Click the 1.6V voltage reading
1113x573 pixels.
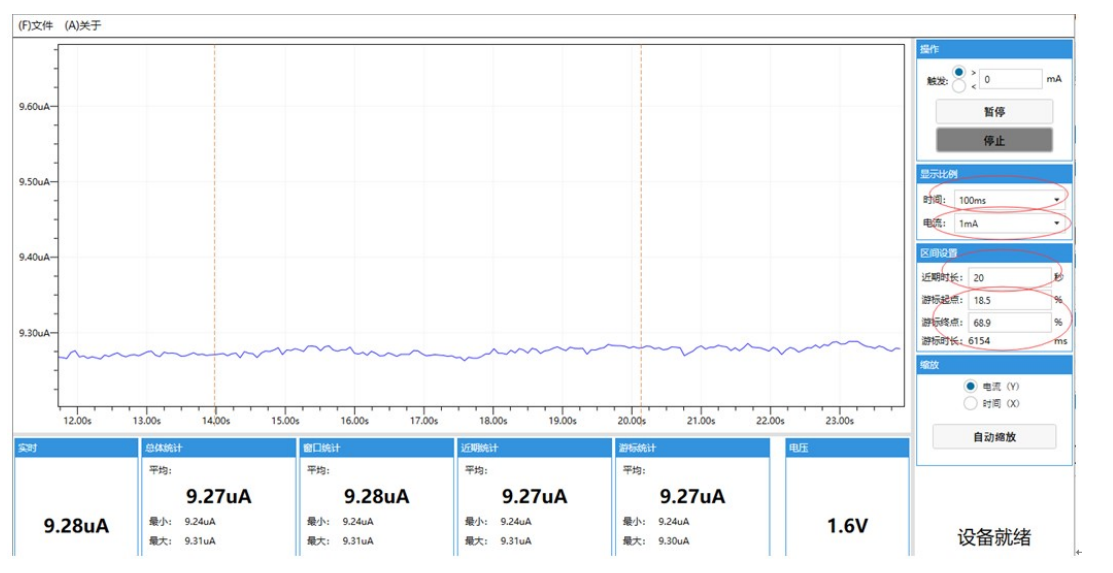click(x=847, y=525)
